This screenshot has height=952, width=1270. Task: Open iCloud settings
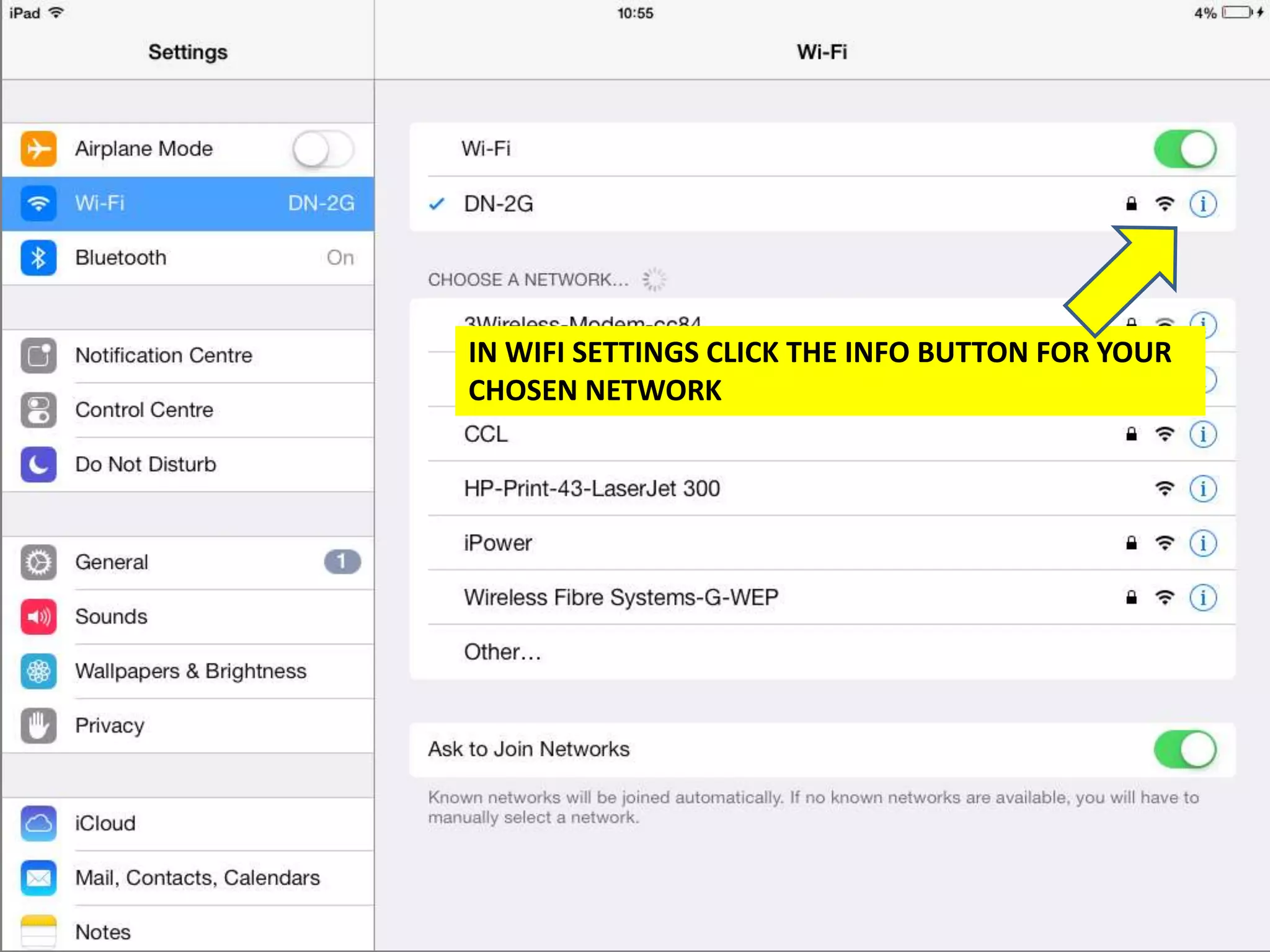tap(188, 824)
